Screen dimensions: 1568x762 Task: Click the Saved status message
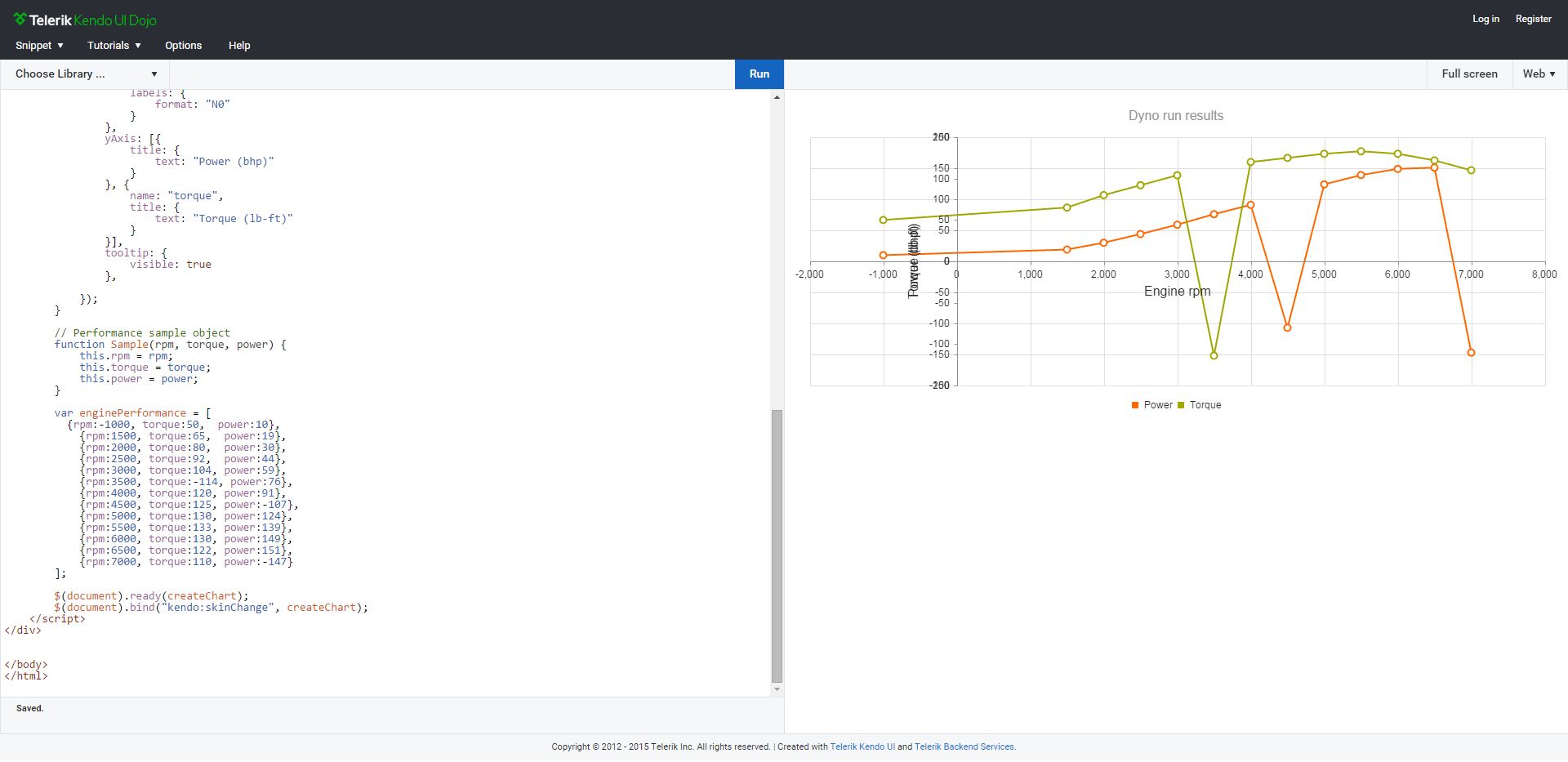pos(30,708)
